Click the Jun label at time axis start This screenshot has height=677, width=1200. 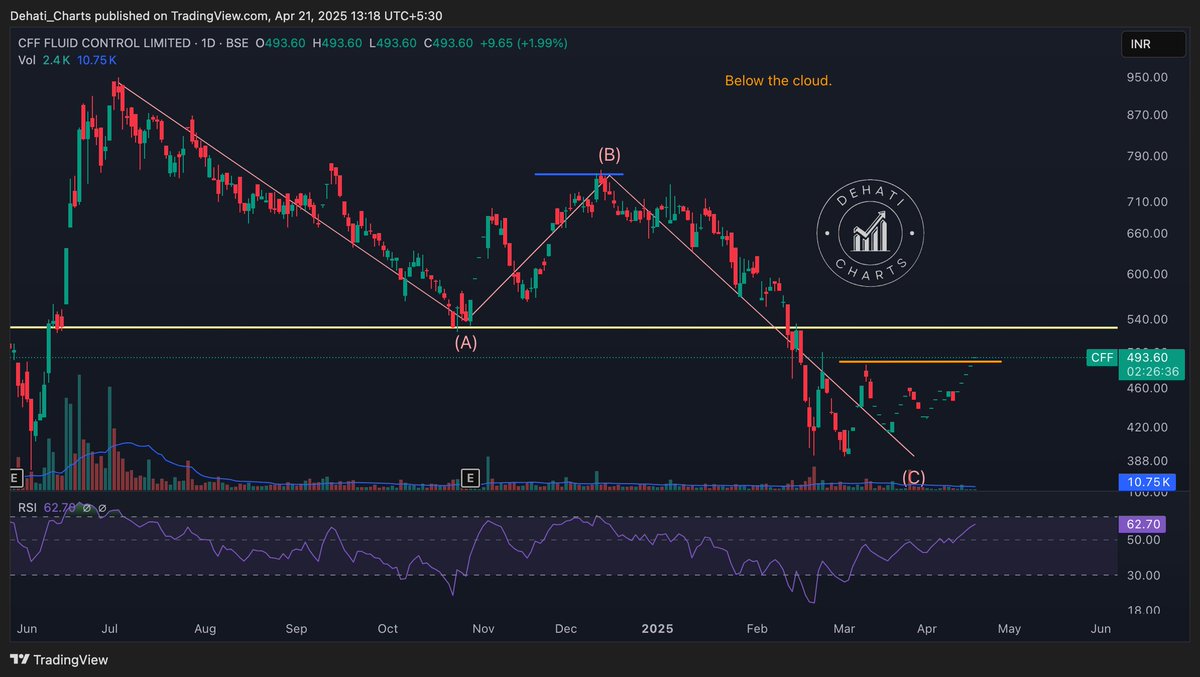(x=27, y=629)
